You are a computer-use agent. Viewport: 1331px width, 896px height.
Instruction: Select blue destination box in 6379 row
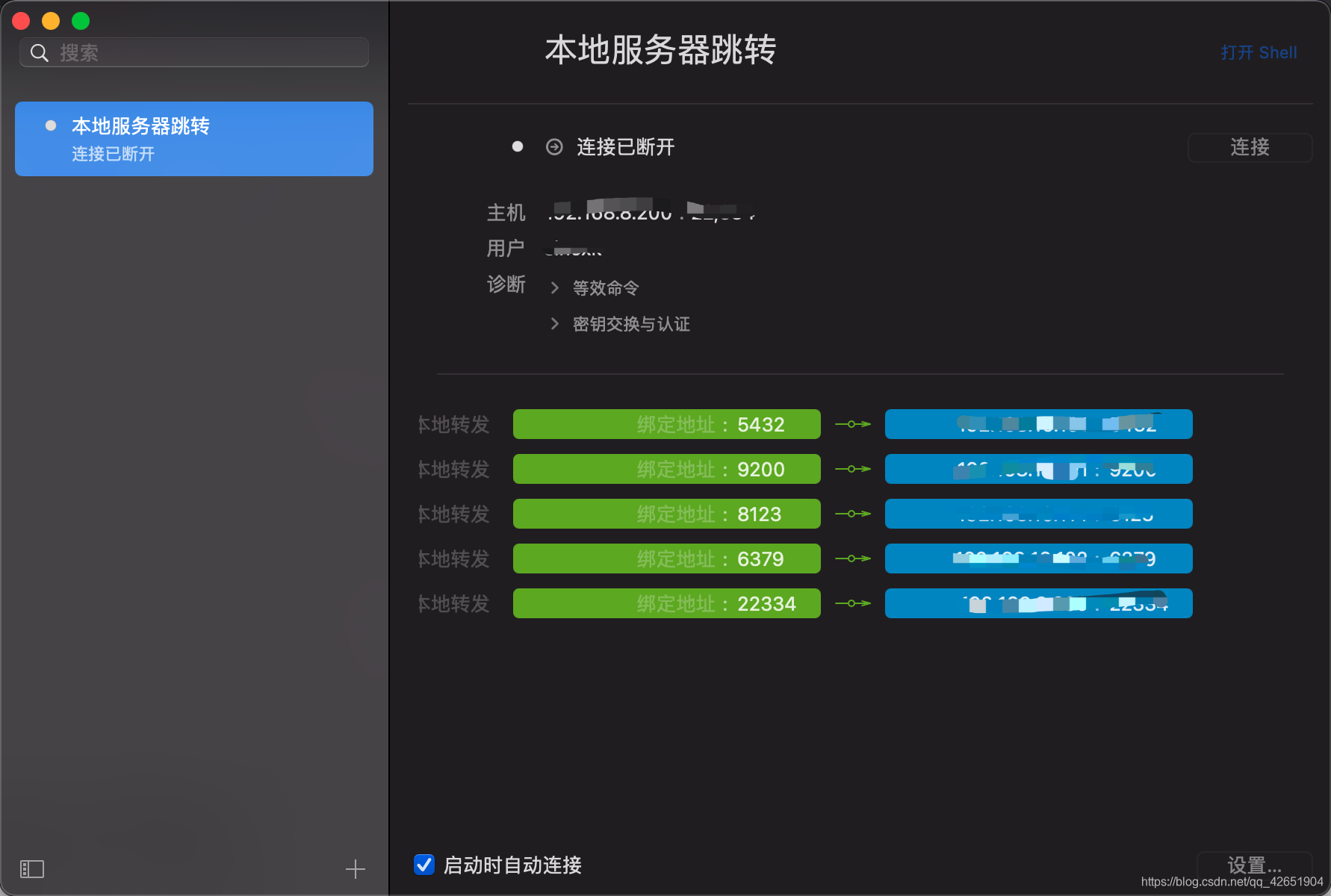tap(1039, 559)
